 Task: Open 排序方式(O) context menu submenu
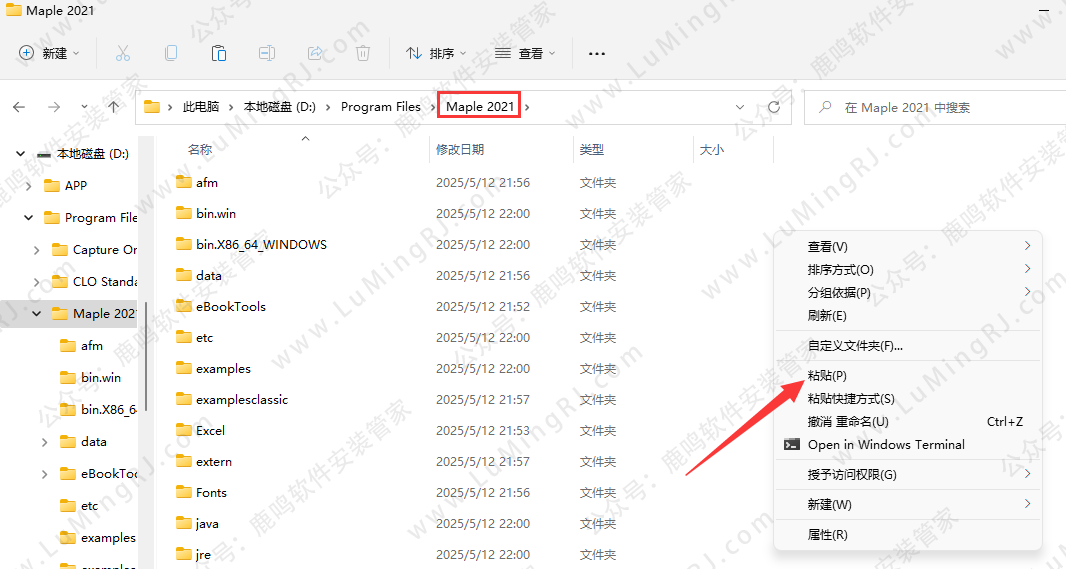tap(908, 269)
